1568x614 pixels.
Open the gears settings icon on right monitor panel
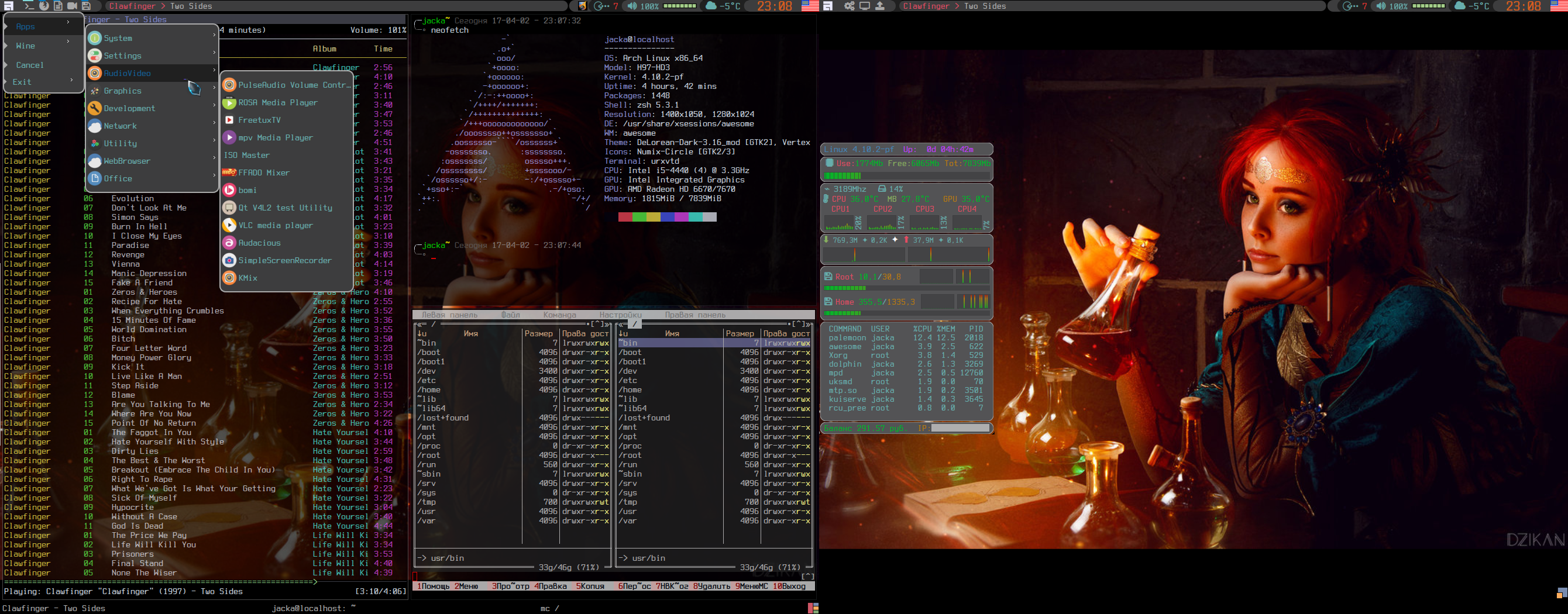point(849,5)
